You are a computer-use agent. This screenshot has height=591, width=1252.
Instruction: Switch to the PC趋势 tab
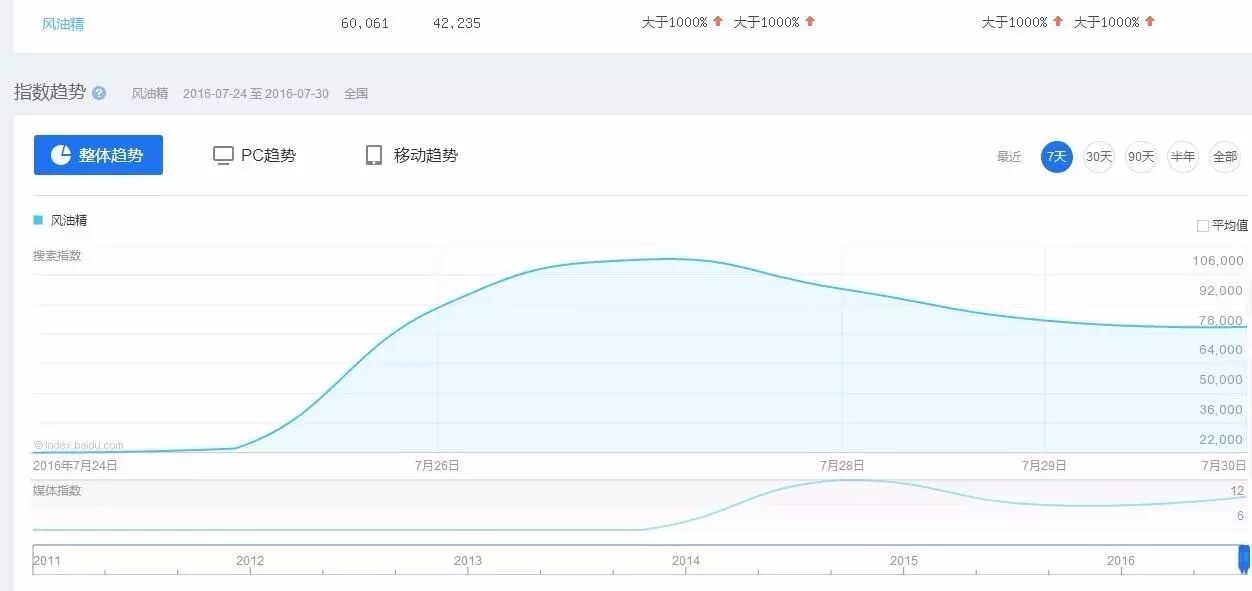point(255,155)
